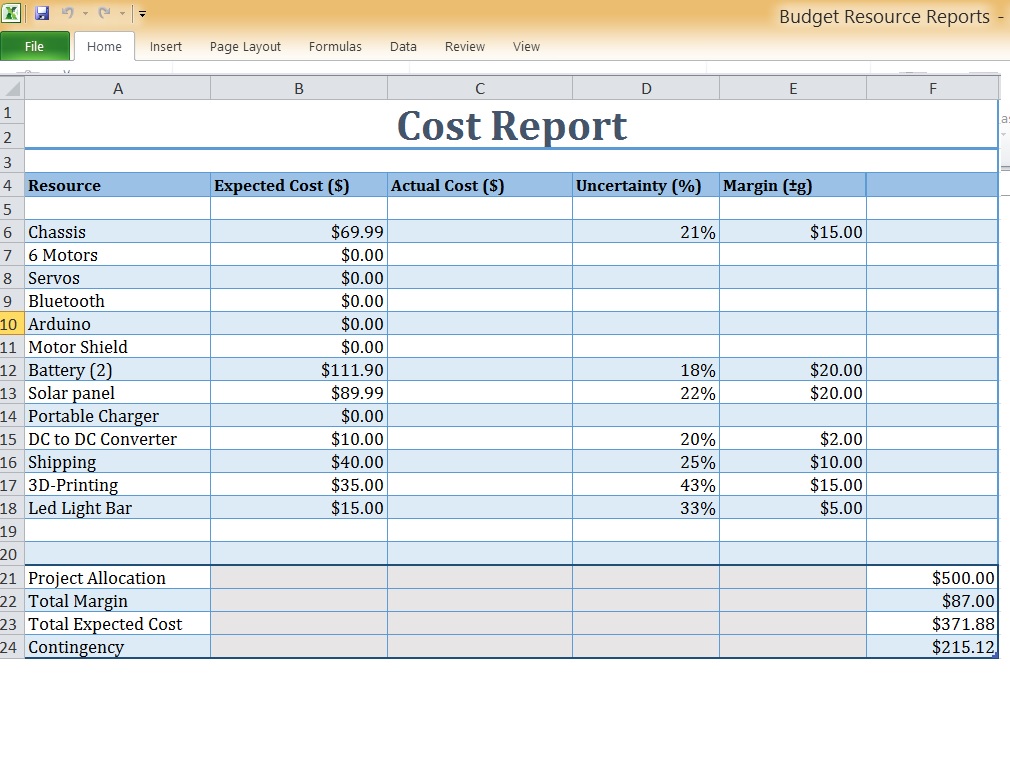1010x783 pixels.
Task: Select all cells with corner button
Action: (12, 88)
